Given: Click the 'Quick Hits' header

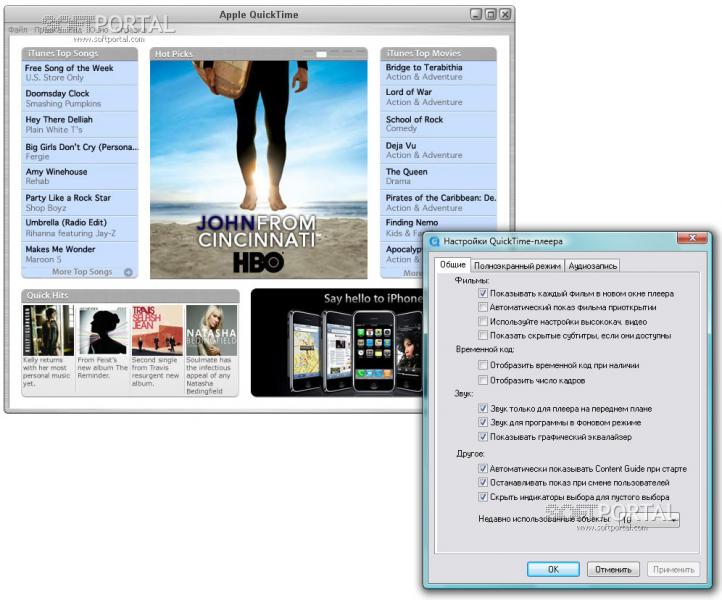Looking at the screenshot, I should 130,296.
